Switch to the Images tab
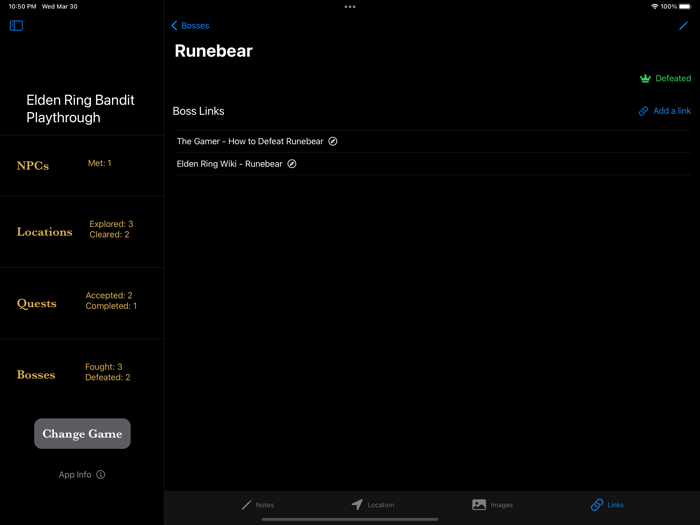 (492, 505)
